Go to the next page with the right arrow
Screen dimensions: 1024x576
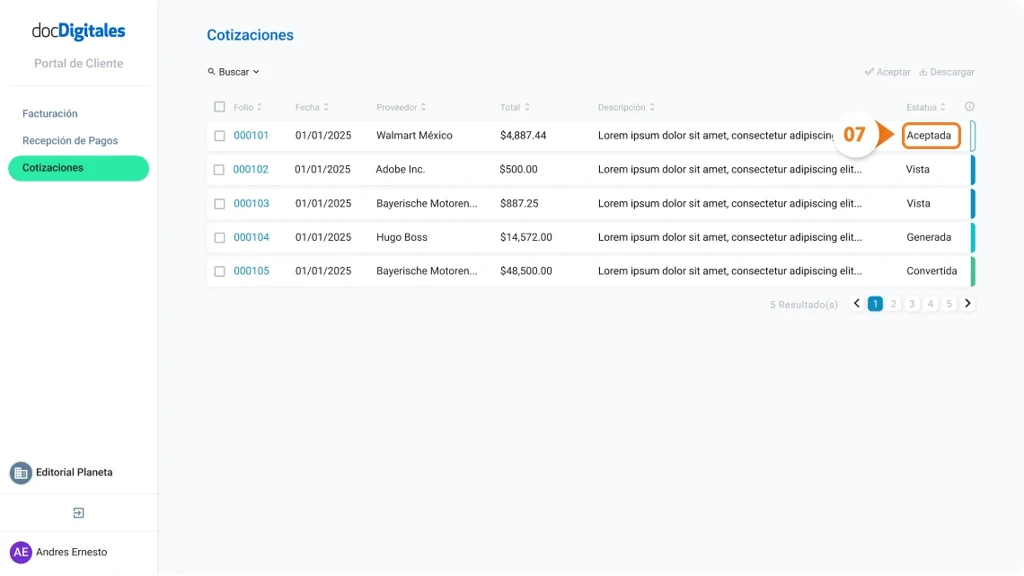click(x=967, y=302)
